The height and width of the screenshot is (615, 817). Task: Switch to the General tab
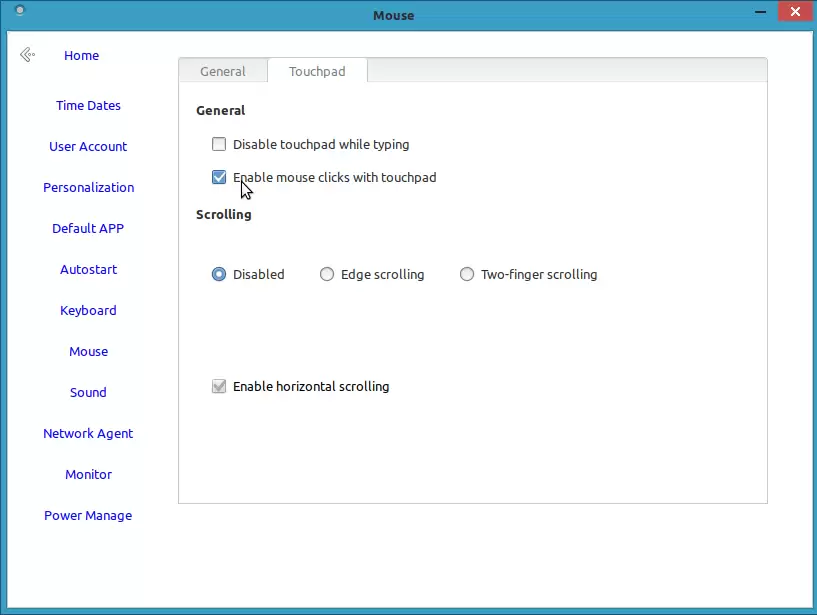click(x=222, y=71)
